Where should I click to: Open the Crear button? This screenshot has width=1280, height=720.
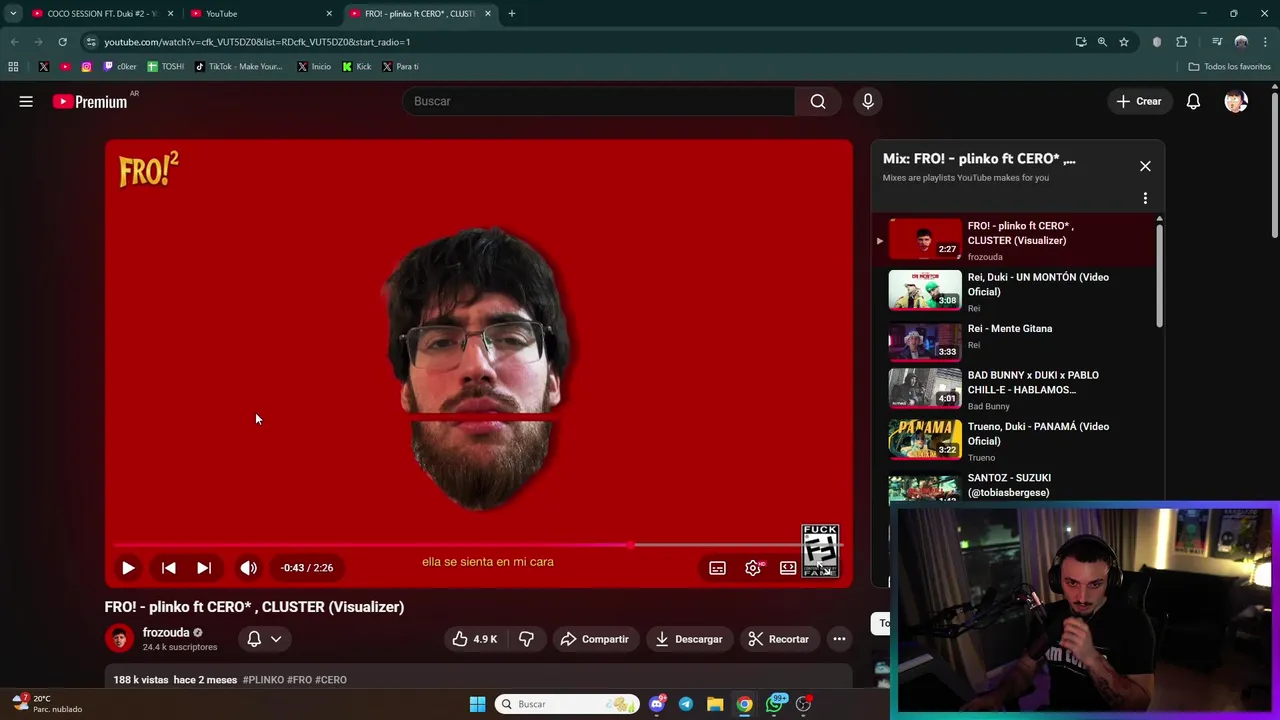[1139, 101]
